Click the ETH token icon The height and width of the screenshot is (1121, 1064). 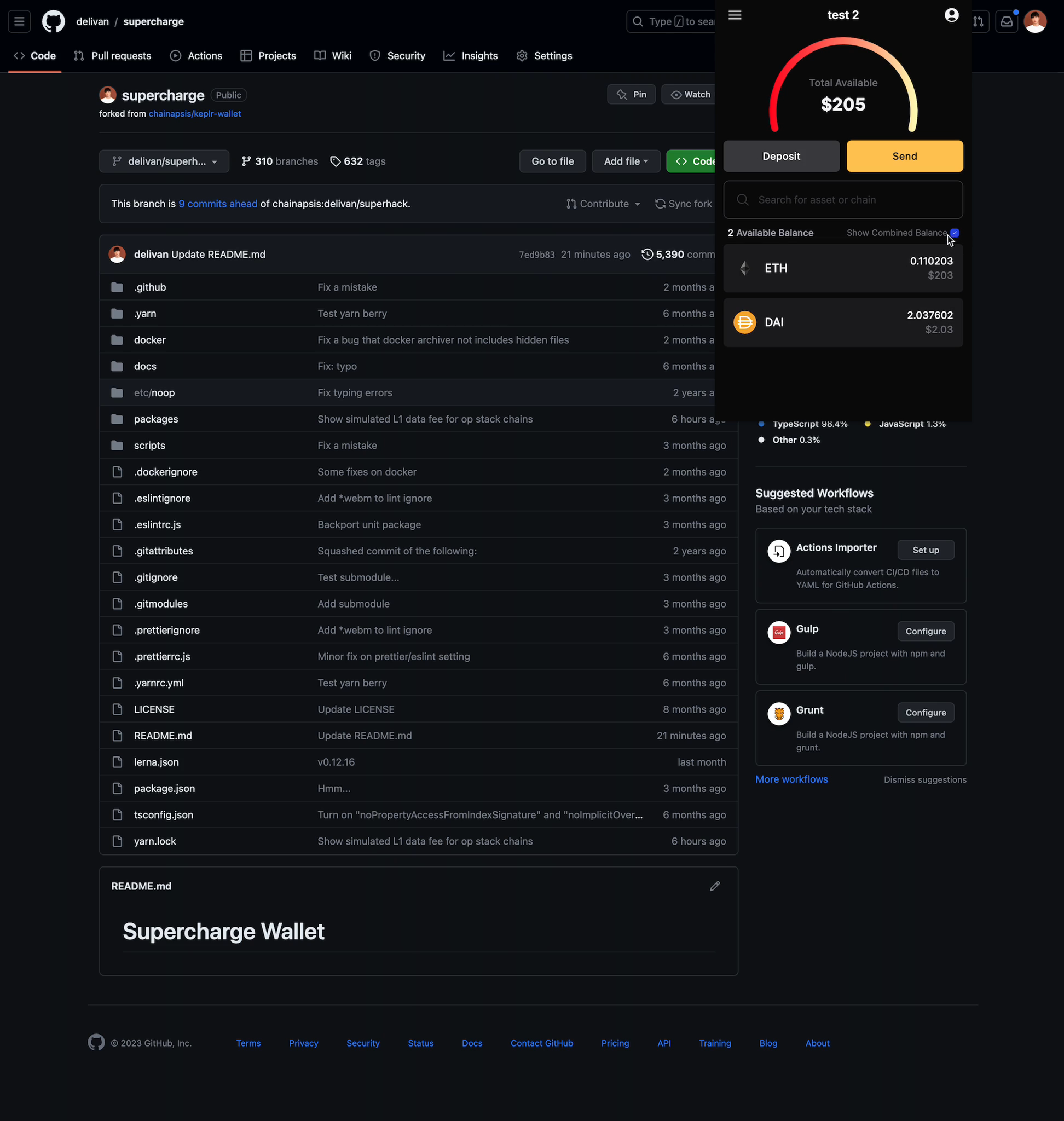pos(745,268)
